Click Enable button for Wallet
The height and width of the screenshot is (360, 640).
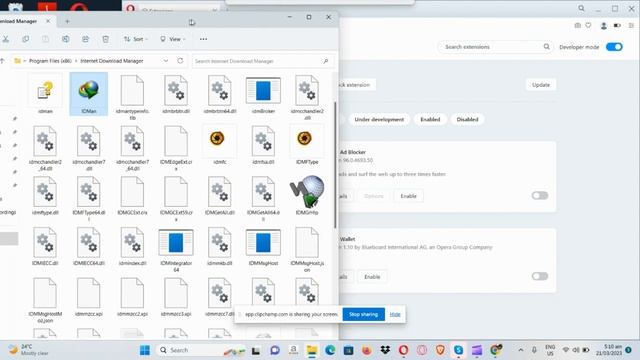[x=372, y=277]
